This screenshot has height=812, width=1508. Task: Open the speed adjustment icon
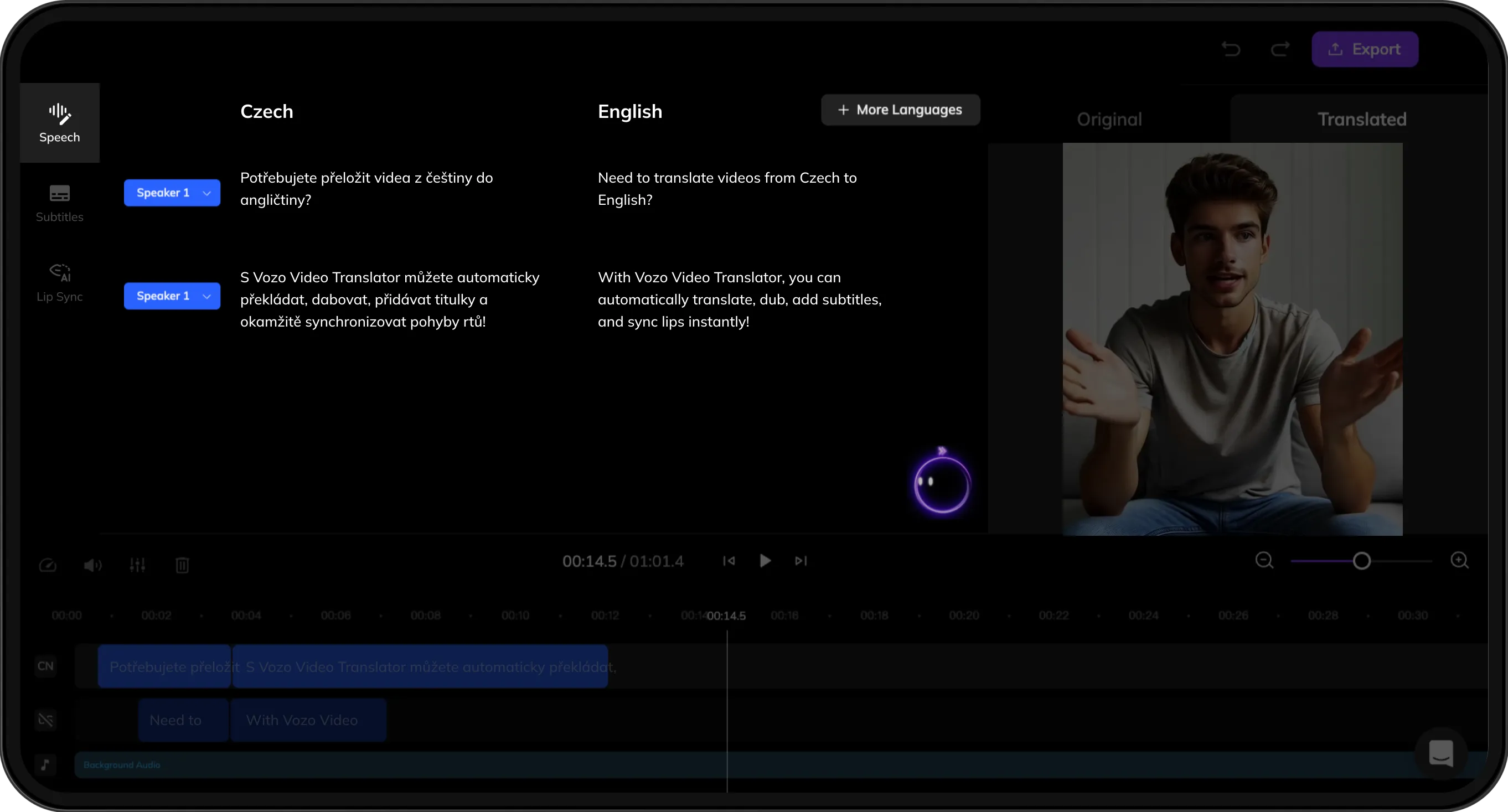click(x=48, y=565)
